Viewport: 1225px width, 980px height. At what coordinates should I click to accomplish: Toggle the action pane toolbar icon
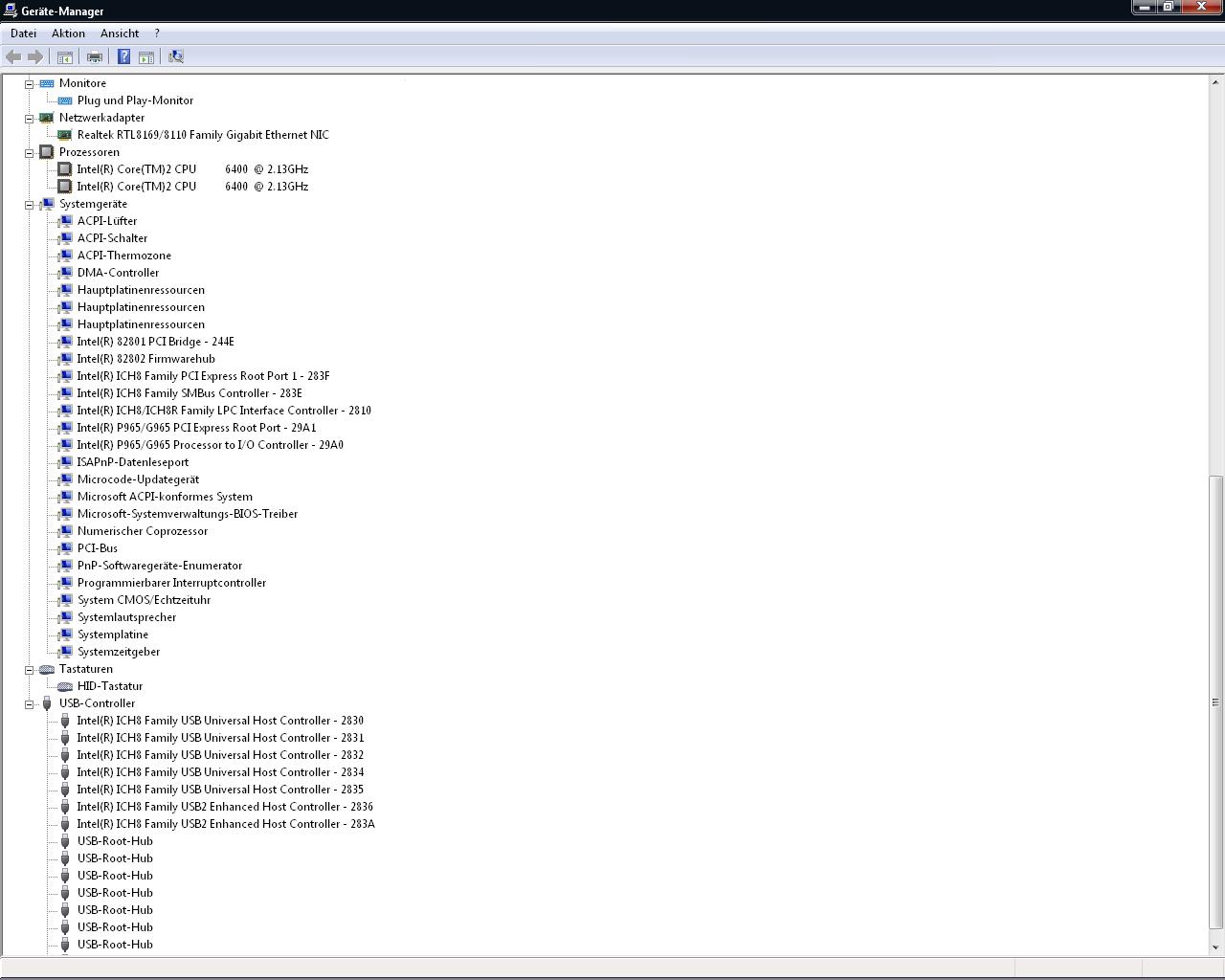(146, 57)
